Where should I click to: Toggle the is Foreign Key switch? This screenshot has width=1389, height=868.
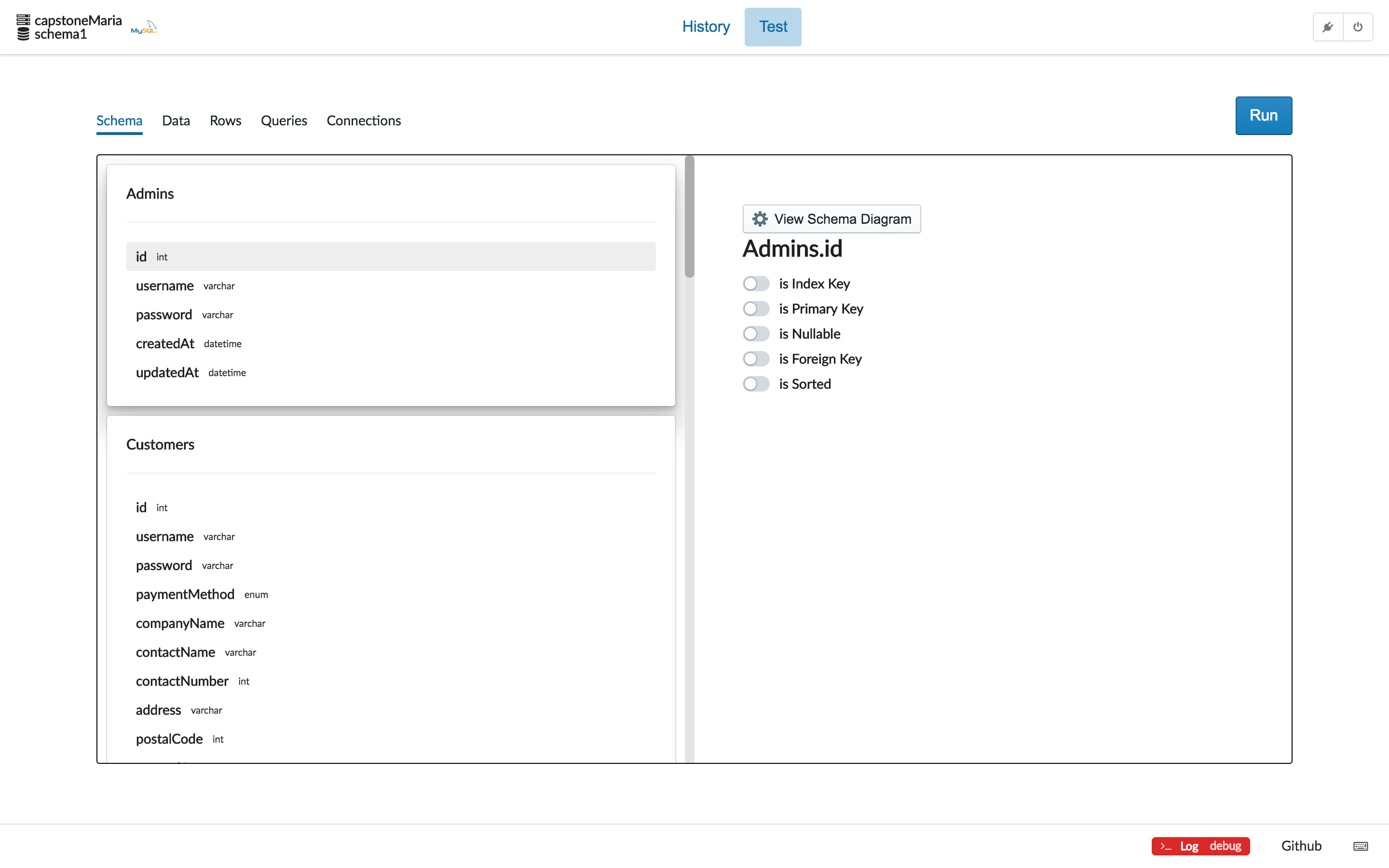pyautogui.click(x=755, y=359)
